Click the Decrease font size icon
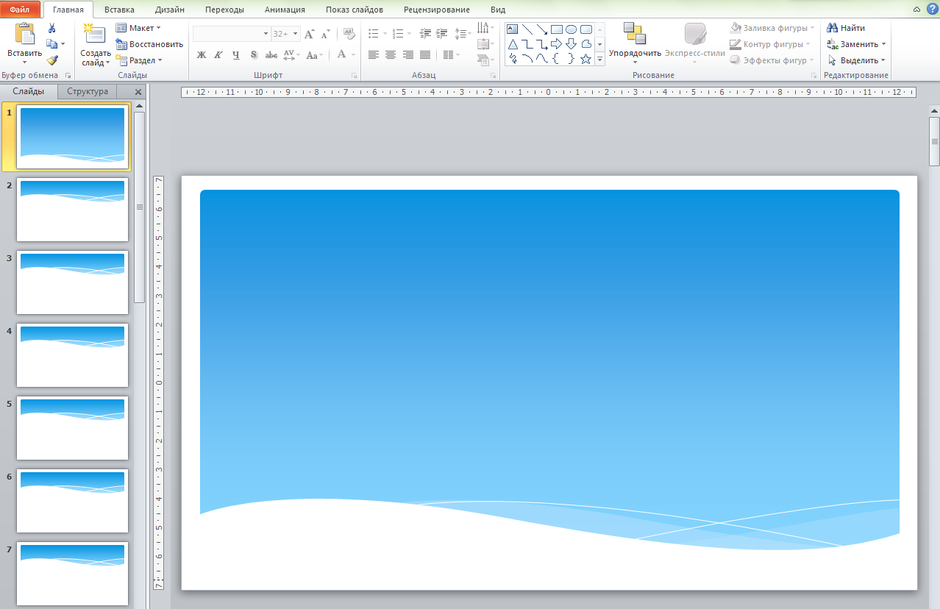Screen dimensions: 940x609 click(325, 34)
